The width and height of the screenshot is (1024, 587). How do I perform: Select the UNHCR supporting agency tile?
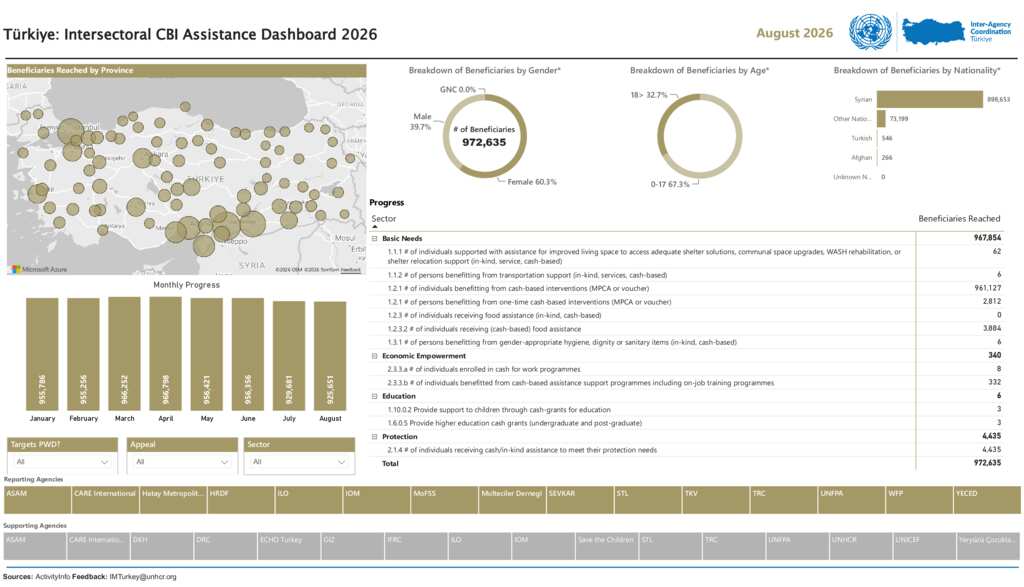click(861, 547)
